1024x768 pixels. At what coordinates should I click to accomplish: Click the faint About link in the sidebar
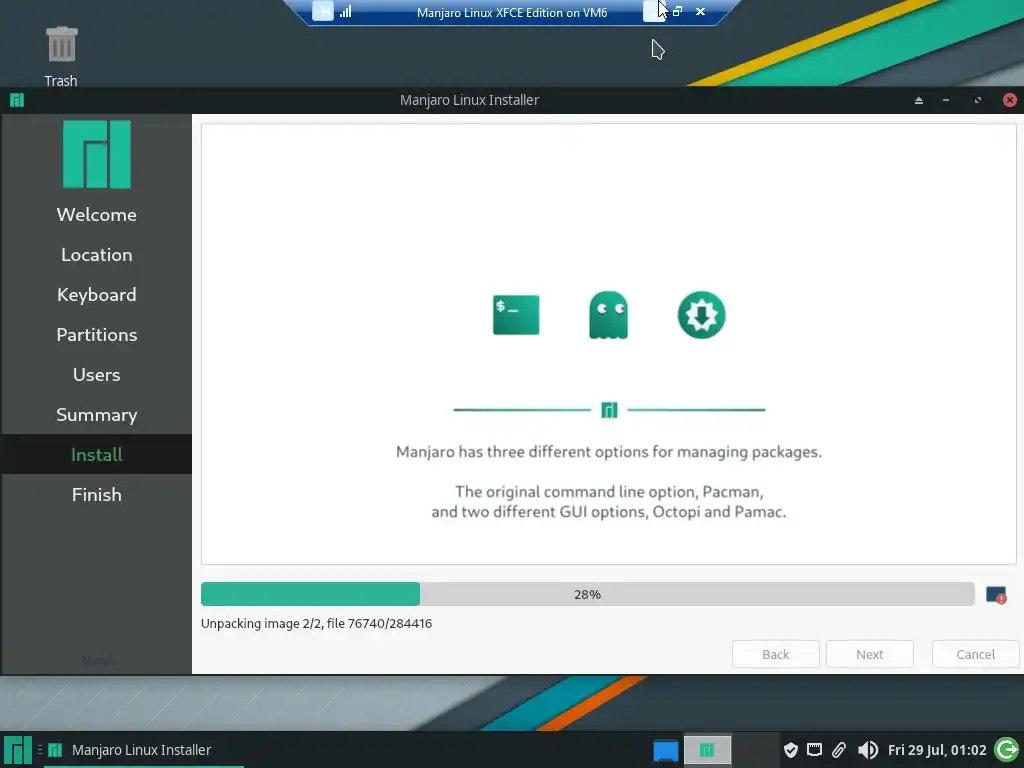97,660
